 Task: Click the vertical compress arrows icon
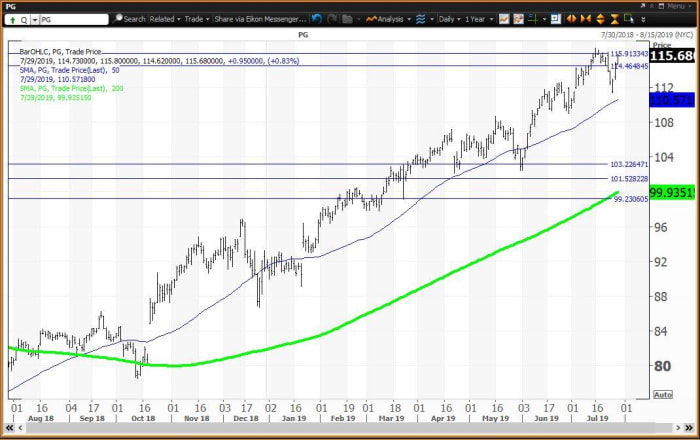pyautogui.click(x=614, y=19)
